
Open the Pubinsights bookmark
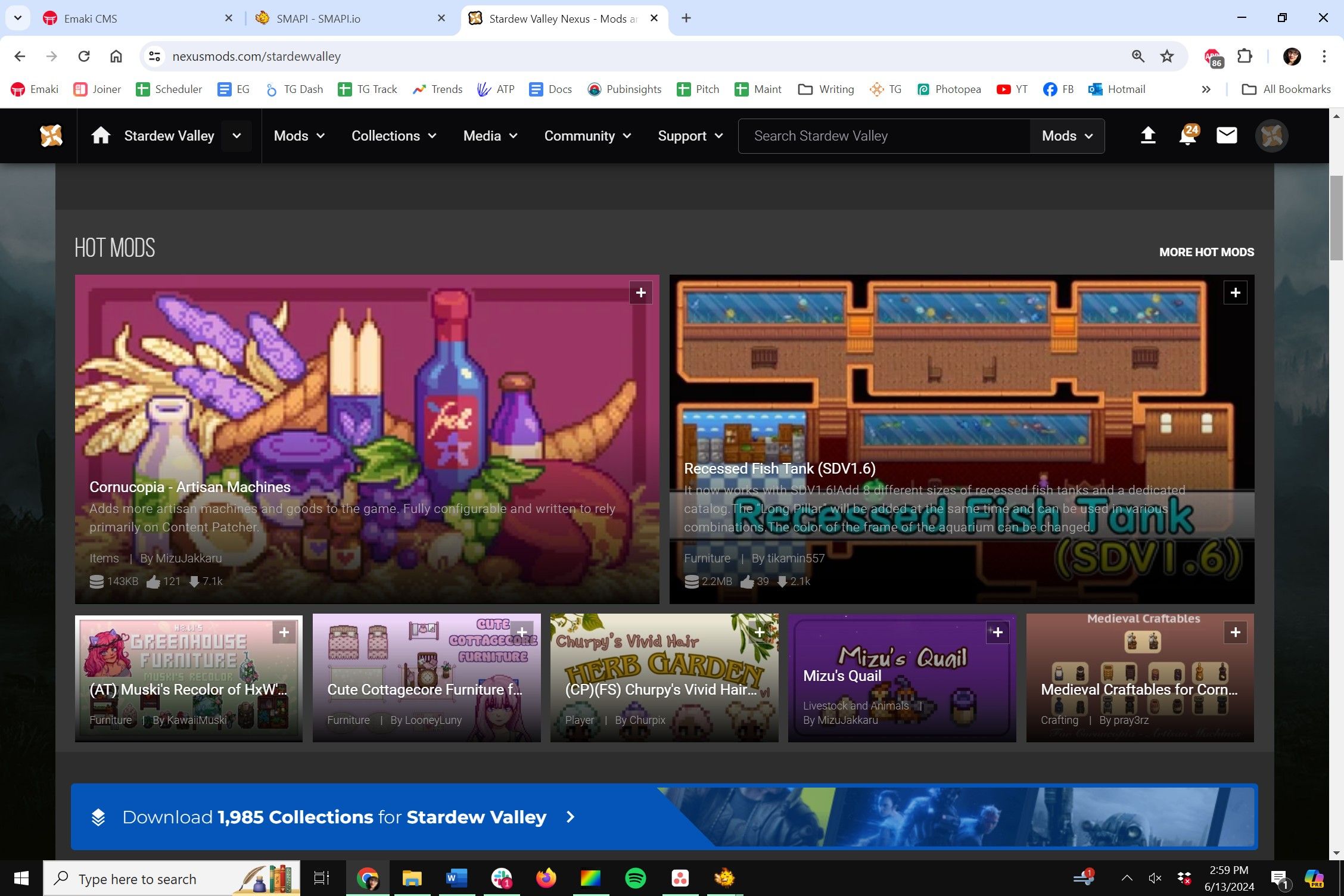pyautogui.click(x=624, y=89)
